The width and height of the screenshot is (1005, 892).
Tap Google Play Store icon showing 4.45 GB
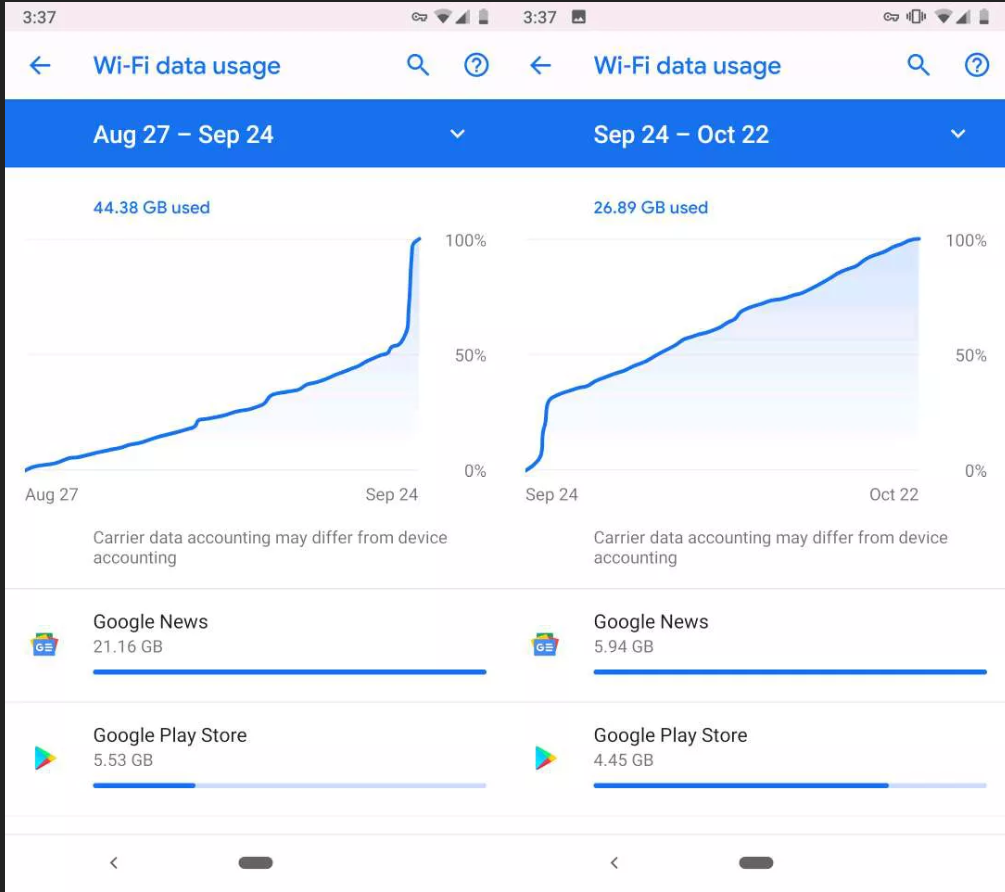pos(545,758)
